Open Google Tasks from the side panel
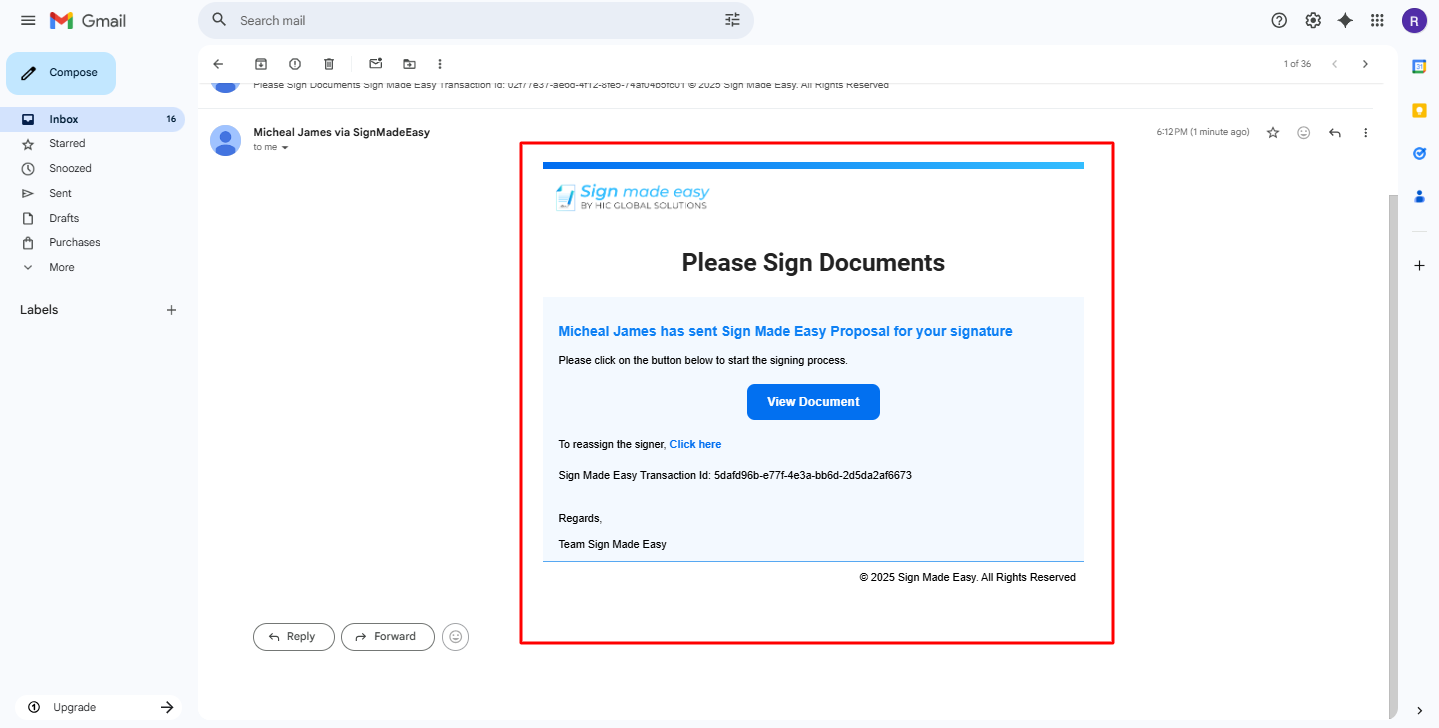The image size is (1439, 728). tap(1418, 153)
